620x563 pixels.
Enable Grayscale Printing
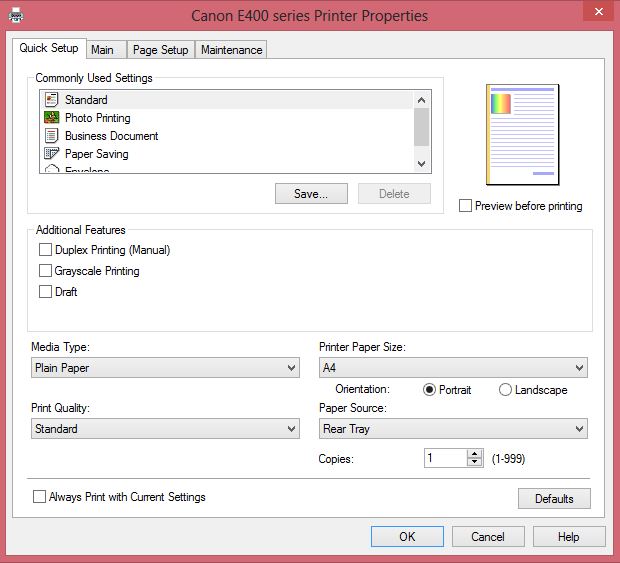click(x=45, y=271)
